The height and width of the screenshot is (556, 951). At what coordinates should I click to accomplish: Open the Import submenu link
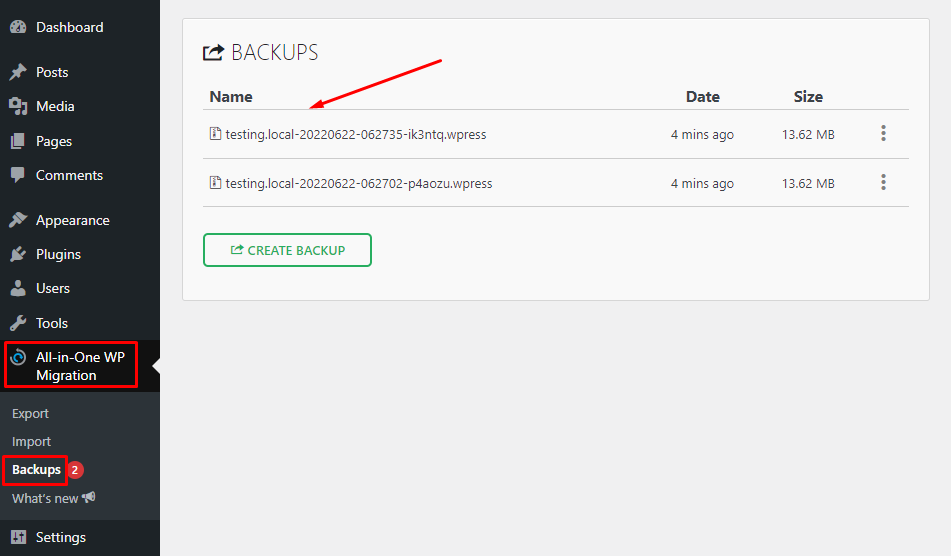click(32, 441)
